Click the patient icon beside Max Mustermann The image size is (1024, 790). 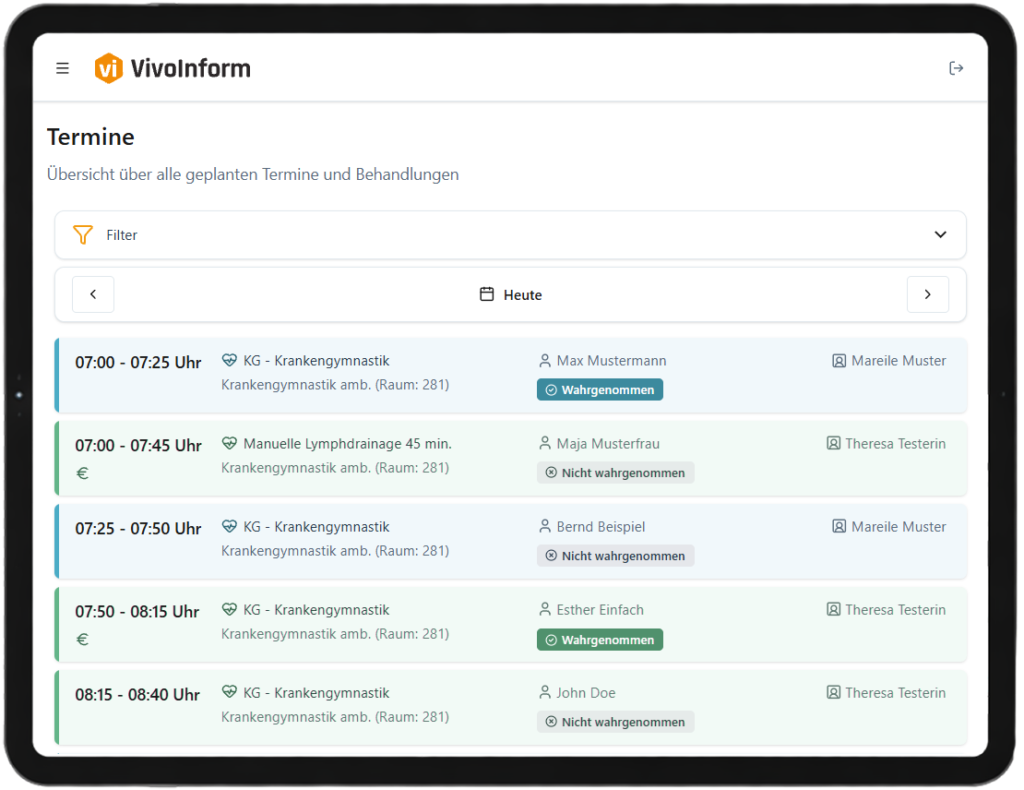545,360
